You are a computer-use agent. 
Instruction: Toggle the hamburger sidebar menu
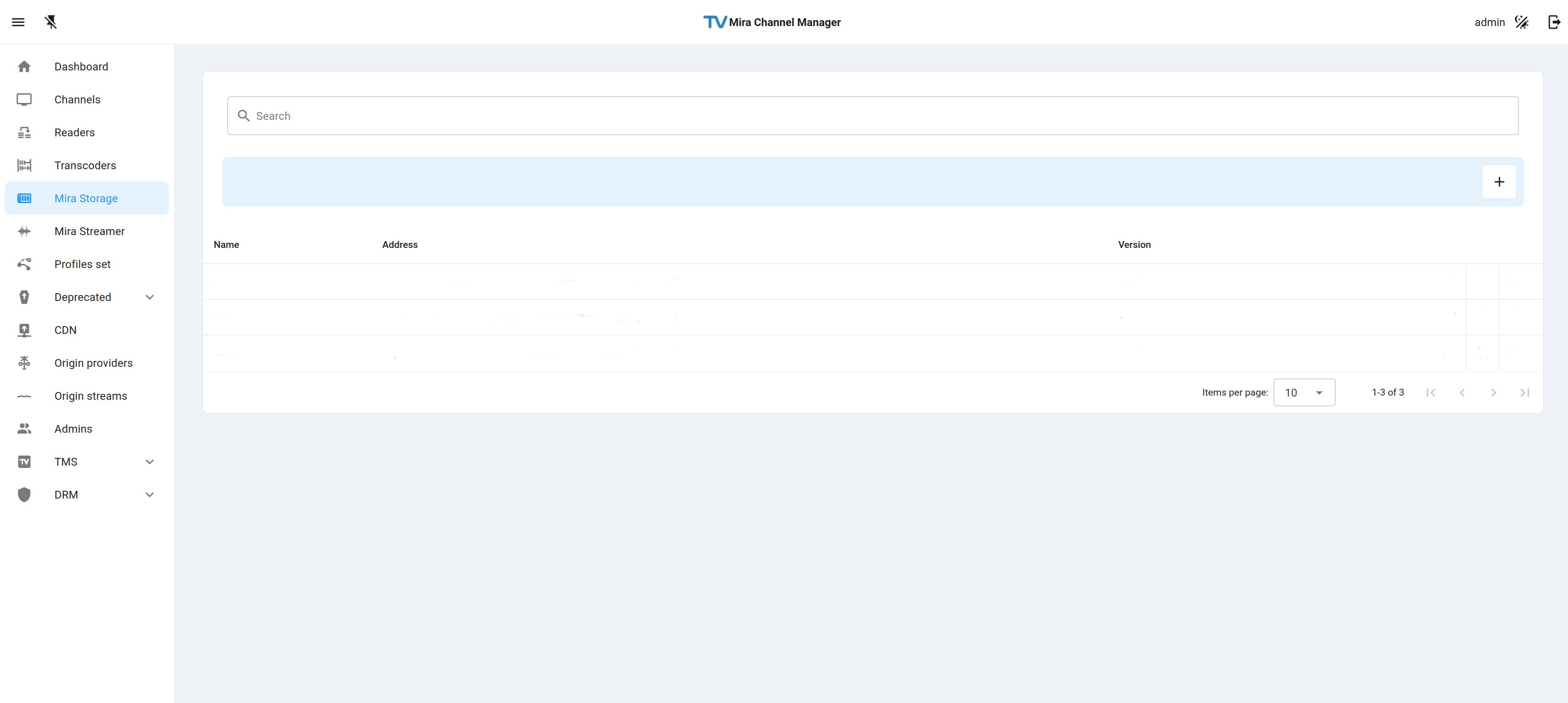tap(18, 22)
